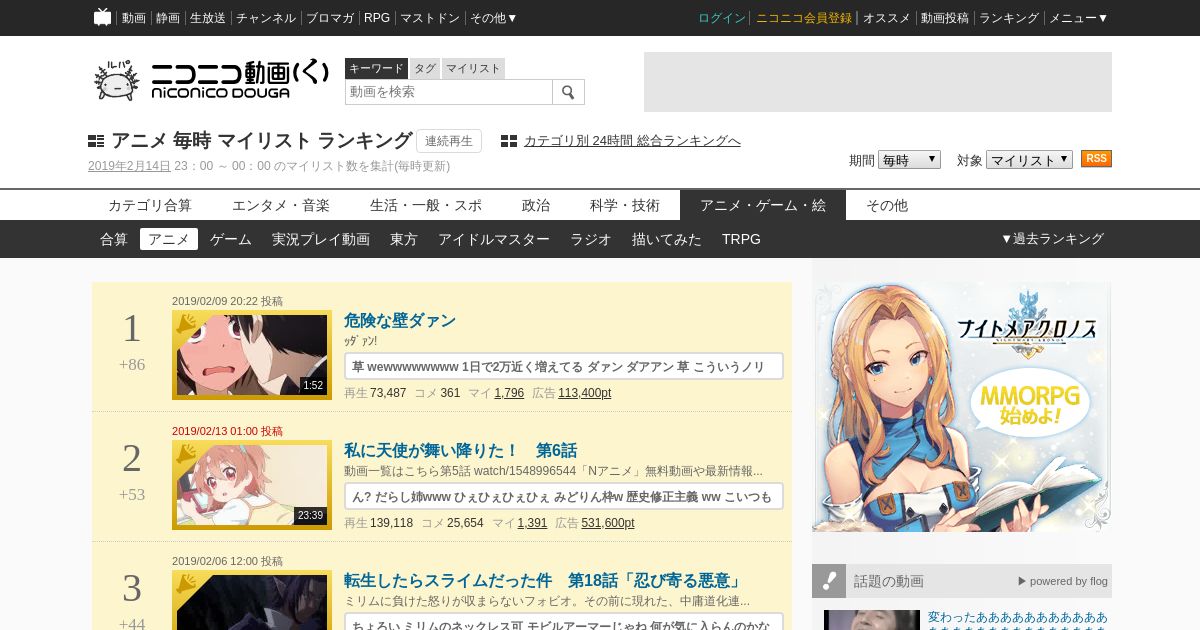1200x630 pixels.
Task: Click 話題の動画 sidebar video thumbnail
Action: coord(872,620)
